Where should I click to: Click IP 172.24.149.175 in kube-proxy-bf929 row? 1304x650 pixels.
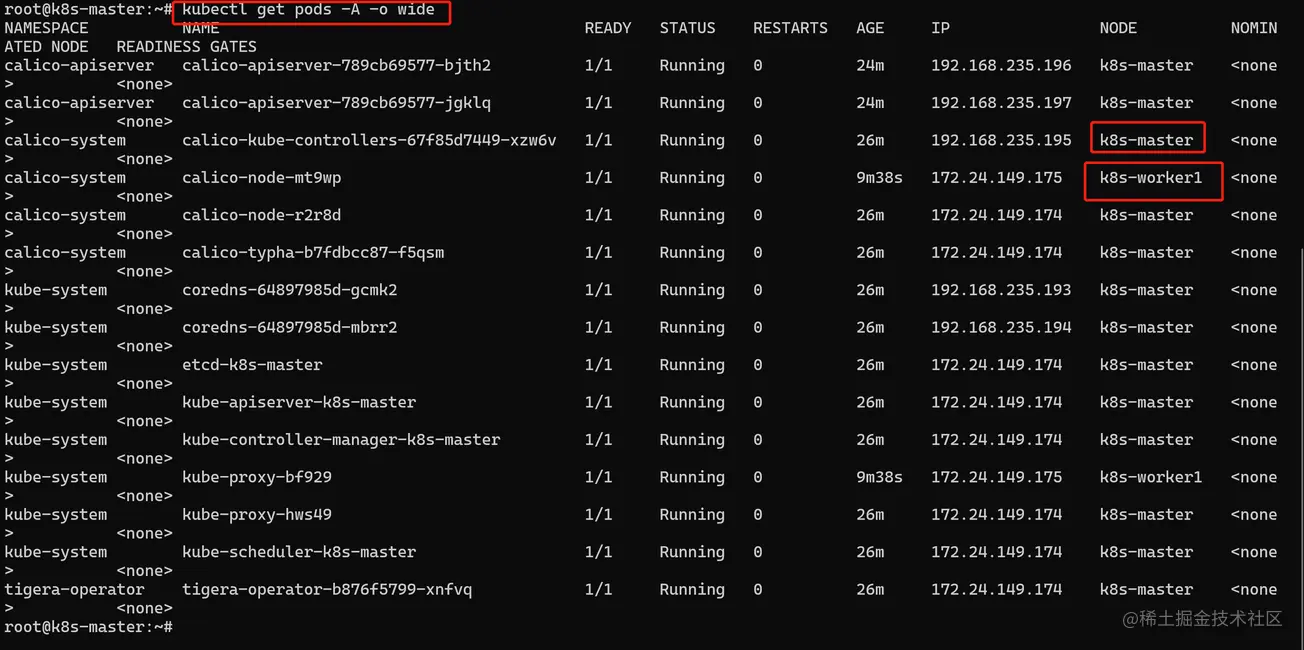click(x=996, y=478)
